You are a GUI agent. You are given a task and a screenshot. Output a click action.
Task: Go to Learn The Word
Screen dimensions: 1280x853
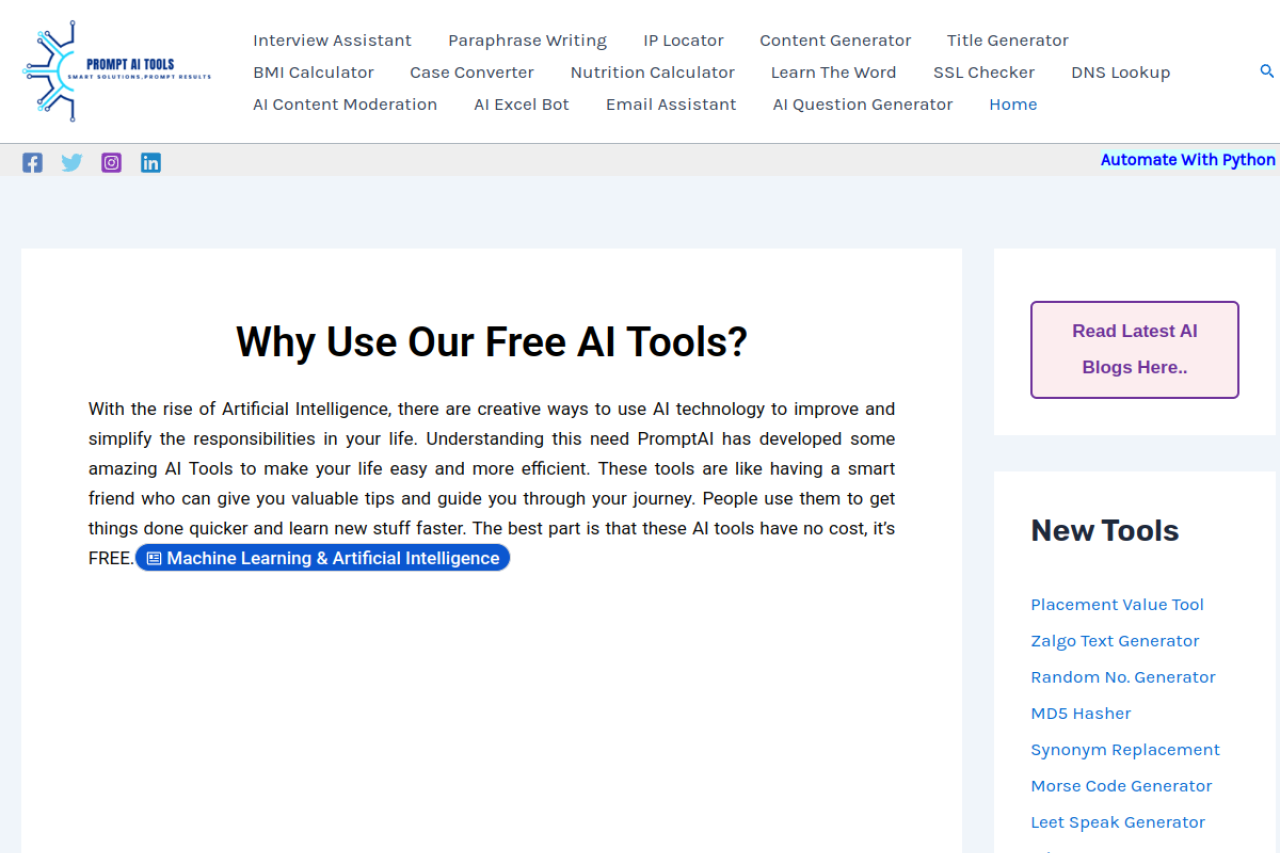(x=833, y=72)
